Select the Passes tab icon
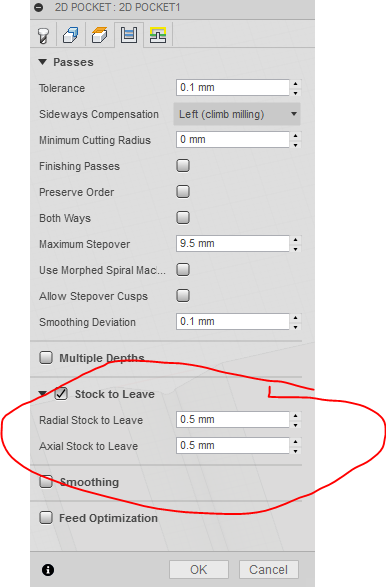This screenshot has width=386, height=587. pyautogui.click(x=129, y=35)
